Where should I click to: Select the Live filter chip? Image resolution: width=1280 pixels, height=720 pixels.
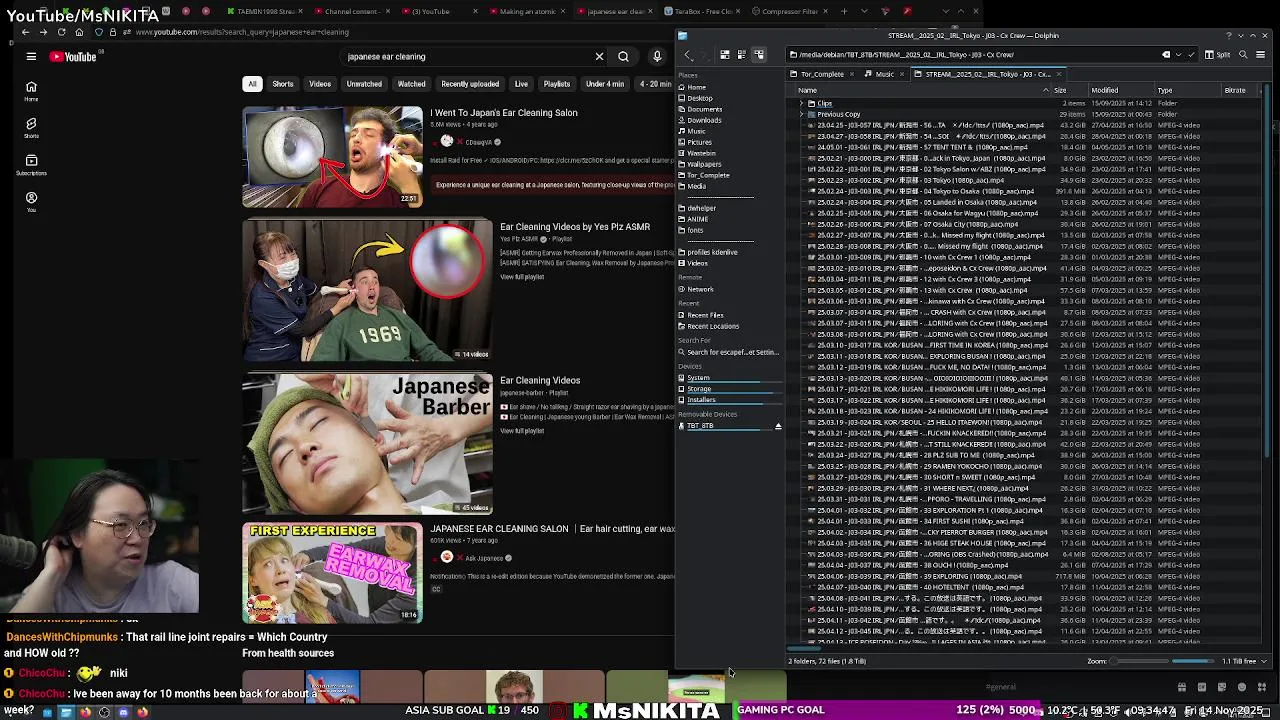521,84
